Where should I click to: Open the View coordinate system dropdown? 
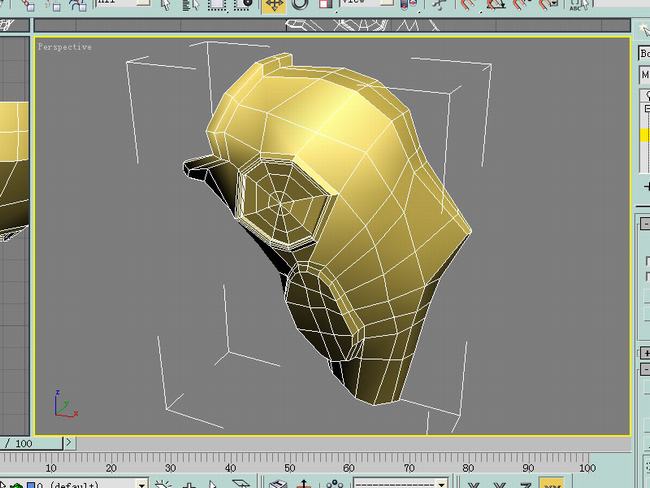(387, 2)
